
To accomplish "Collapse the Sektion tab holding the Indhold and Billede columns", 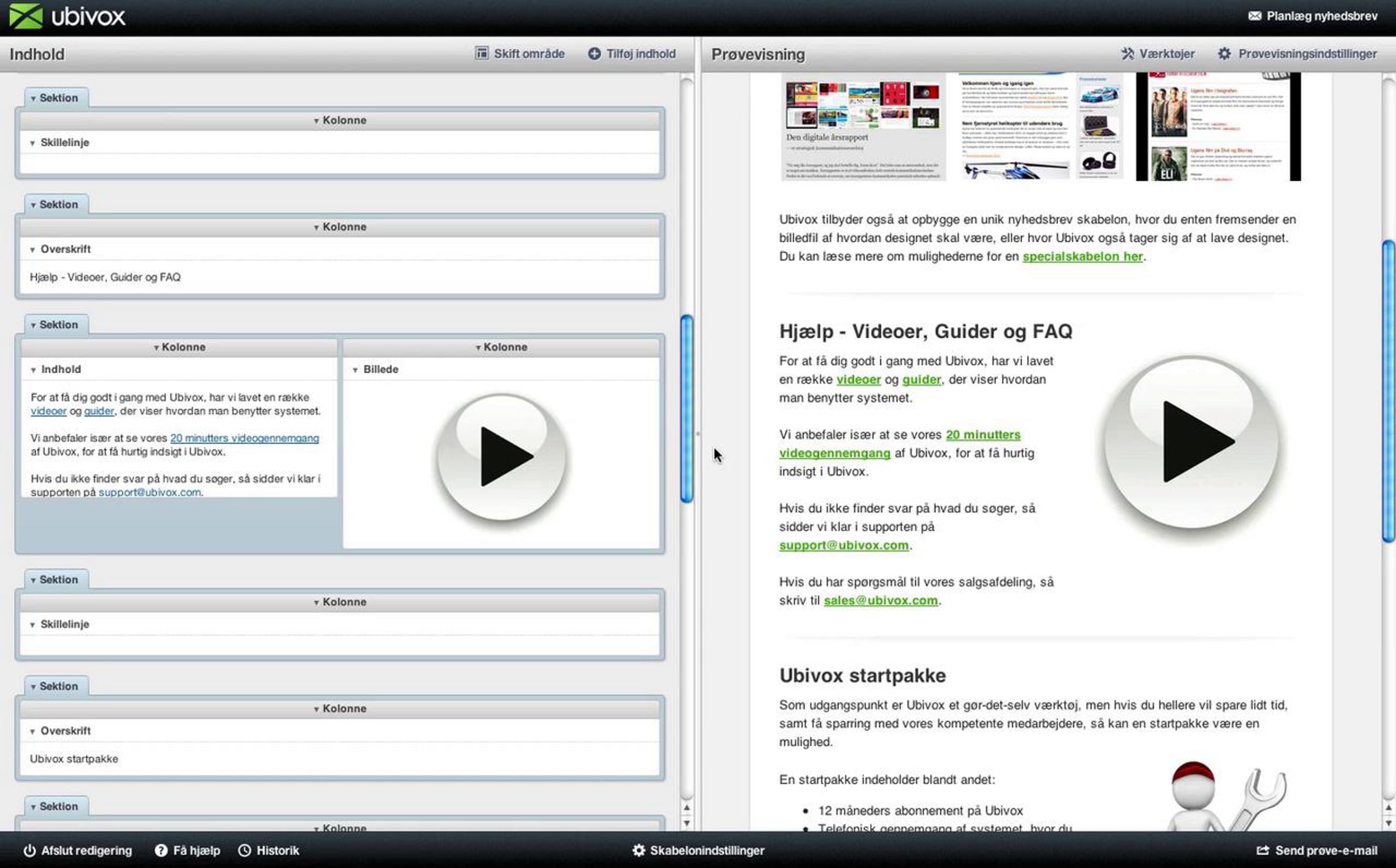I will click(33, 326).
